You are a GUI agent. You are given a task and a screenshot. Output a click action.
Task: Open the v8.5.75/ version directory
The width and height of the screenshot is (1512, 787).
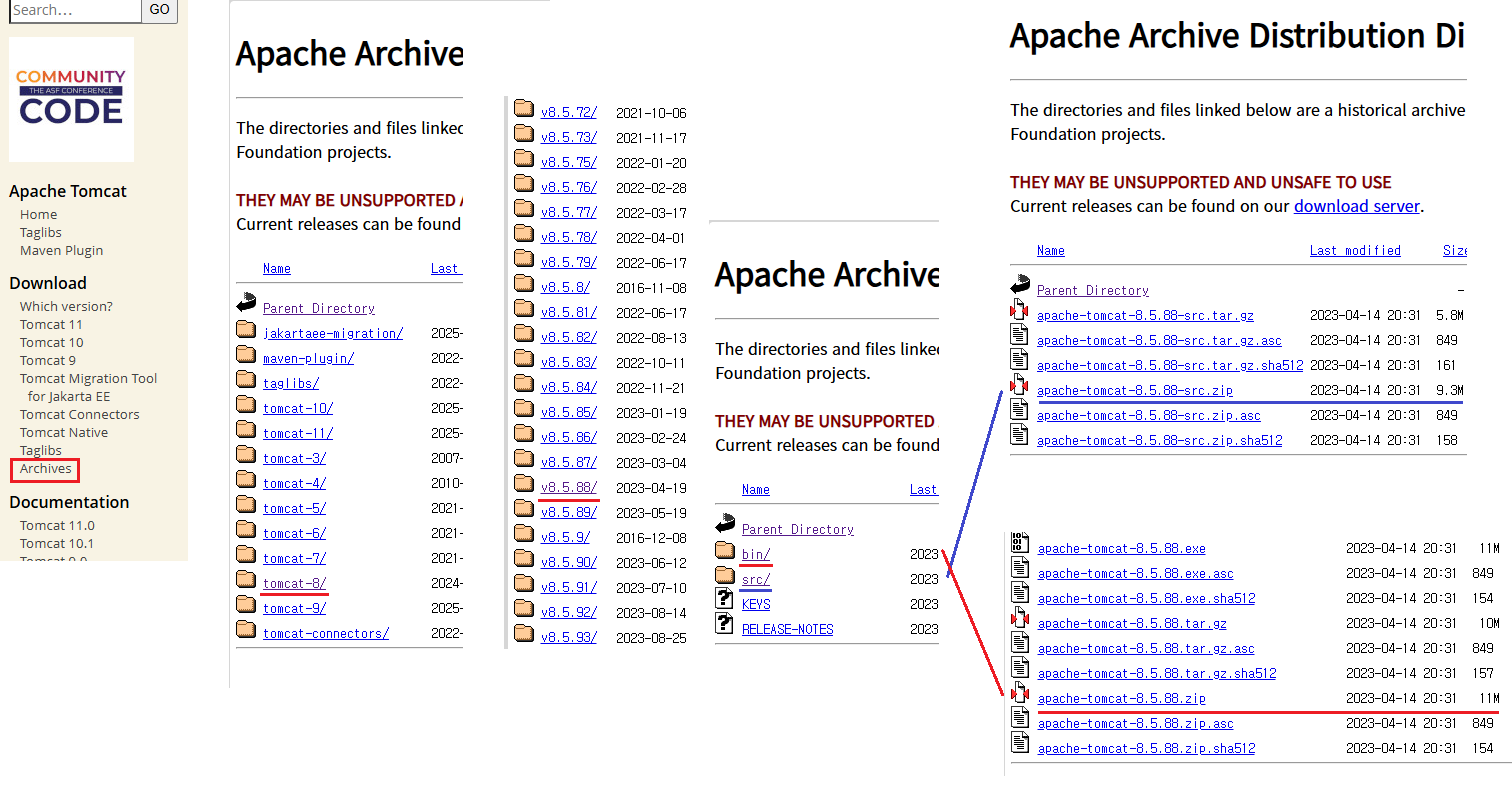coord(569,163)
